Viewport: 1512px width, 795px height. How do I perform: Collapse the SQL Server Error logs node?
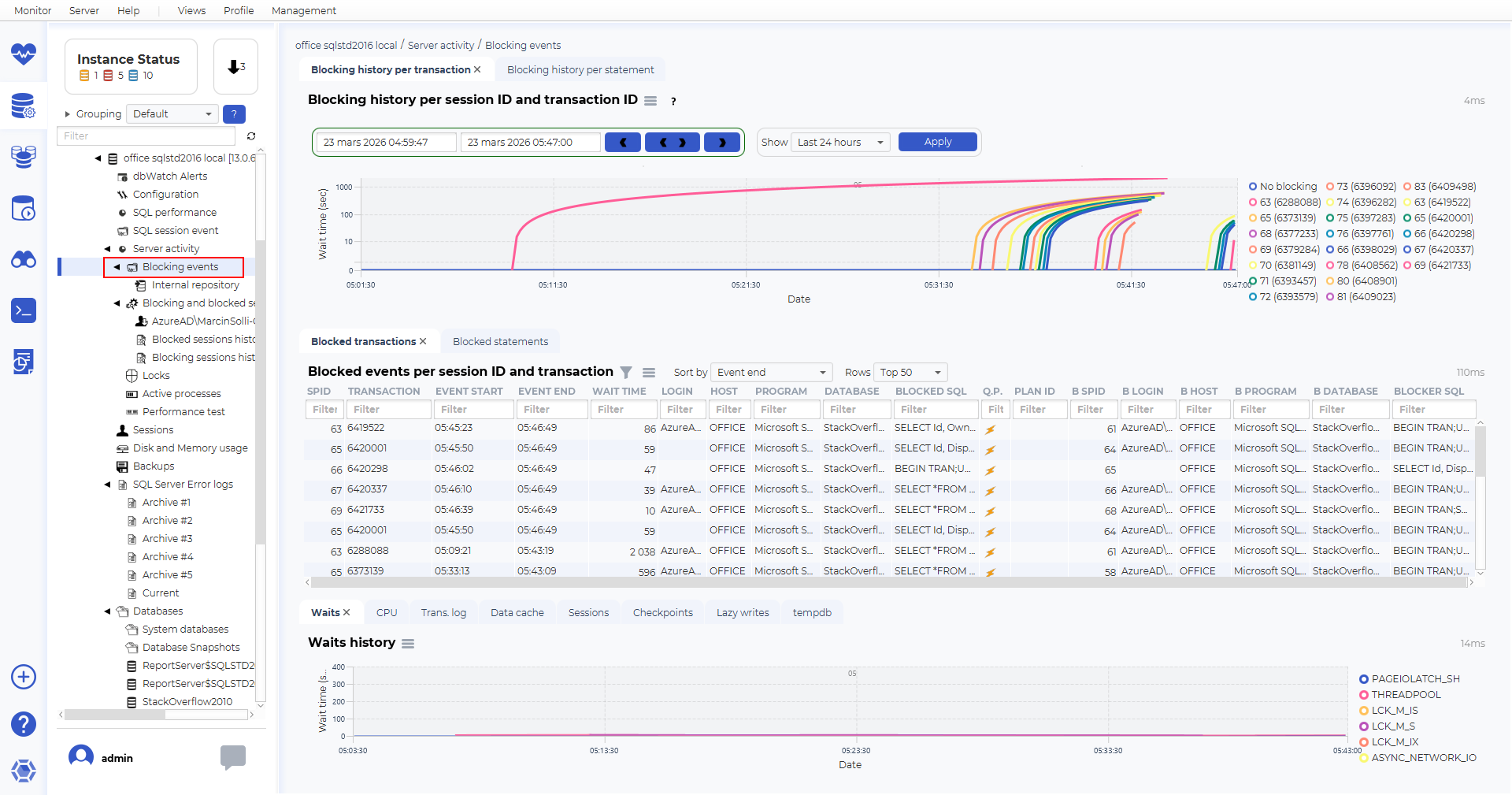pyautogui.click(x=108, y=485)
